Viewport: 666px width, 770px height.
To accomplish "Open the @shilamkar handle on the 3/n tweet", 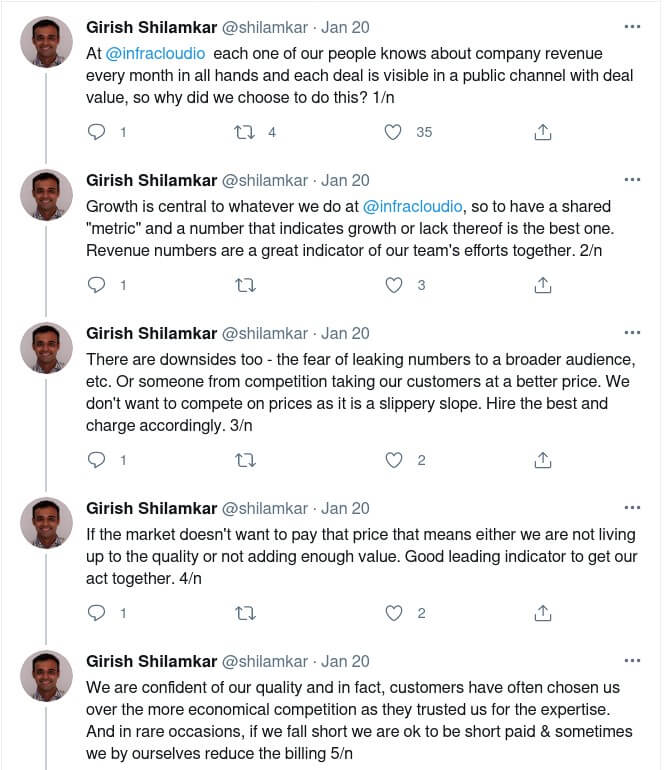I will point(265,333).
